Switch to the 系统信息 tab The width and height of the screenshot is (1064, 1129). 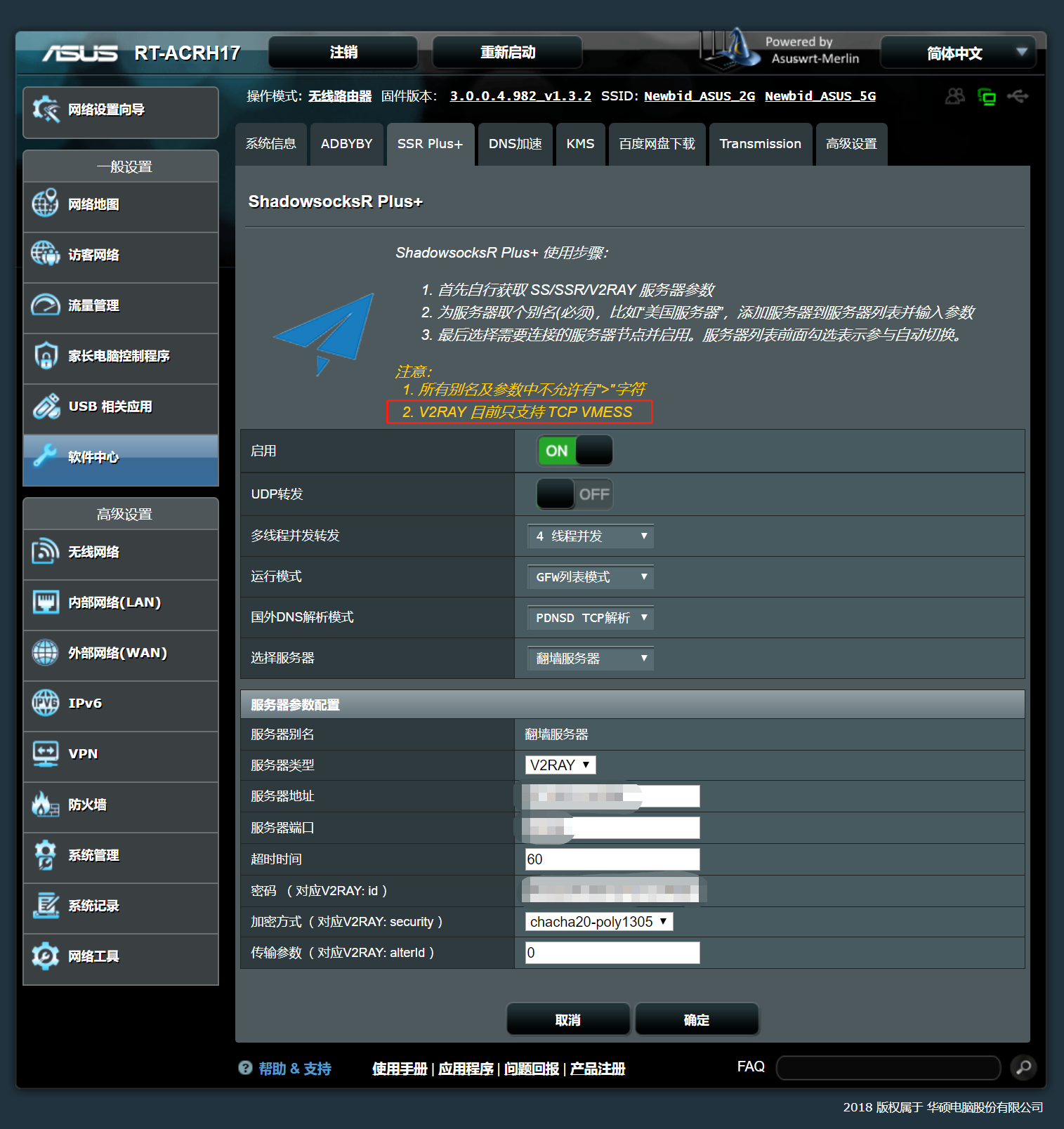(271, 144)
